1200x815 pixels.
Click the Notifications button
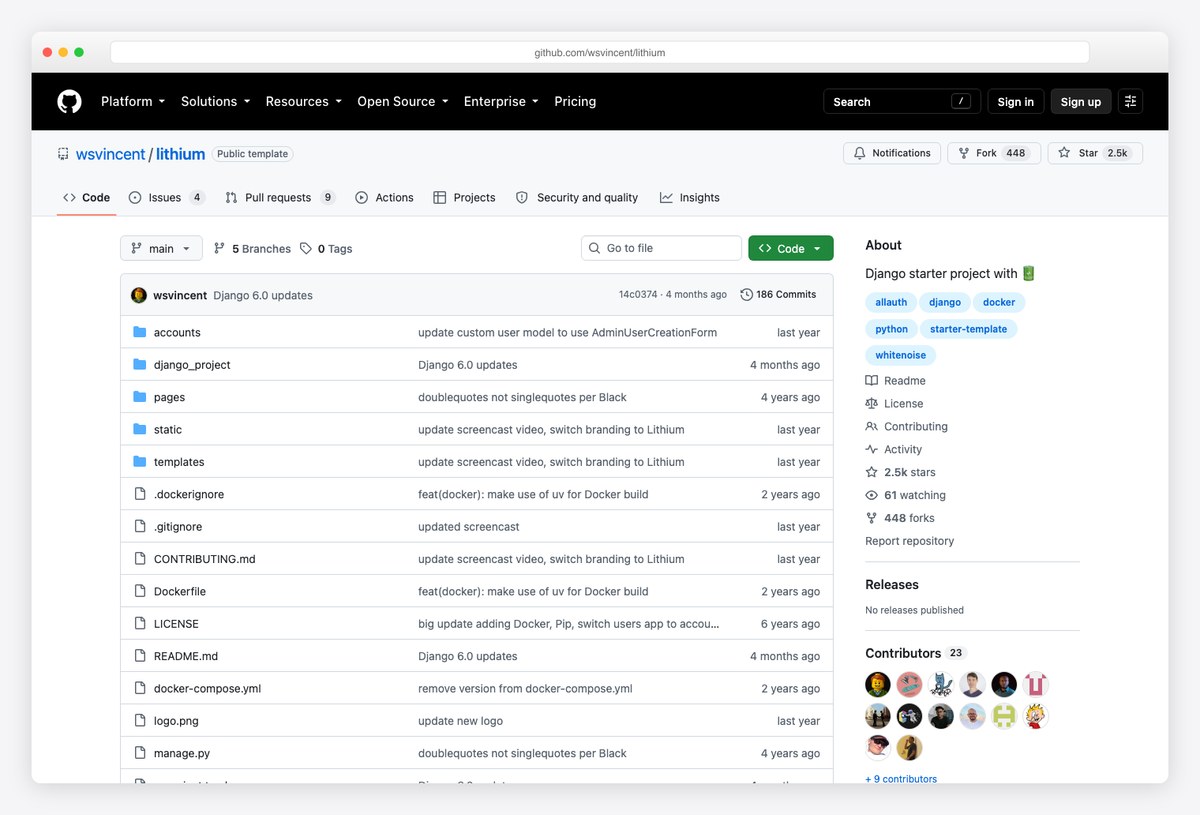tap(892, 153)
